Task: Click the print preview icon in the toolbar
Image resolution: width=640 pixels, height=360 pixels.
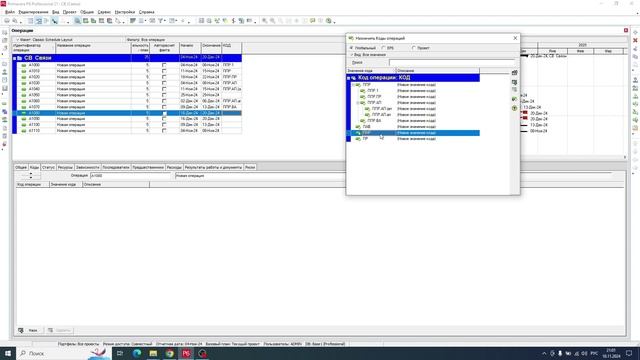Action: (15, 21)
